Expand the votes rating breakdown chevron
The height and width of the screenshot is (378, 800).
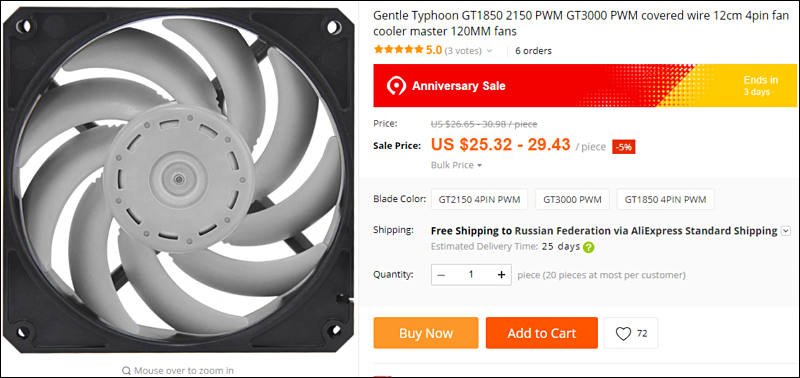(x=489, y=51)
